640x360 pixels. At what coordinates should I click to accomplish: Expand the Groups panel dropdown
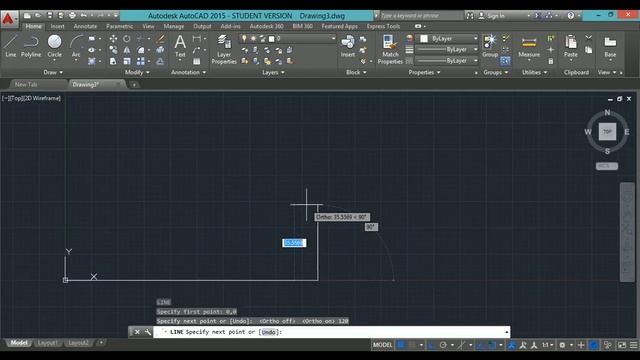point(496,72)
